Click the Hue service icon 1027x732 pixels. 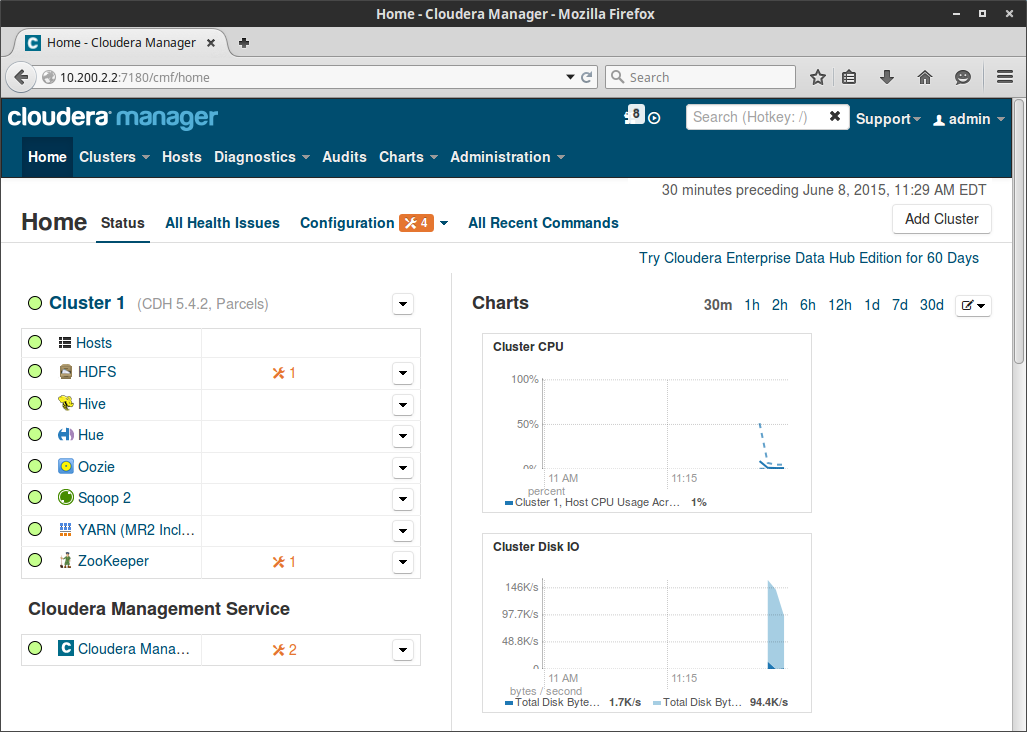coord(65,435)
